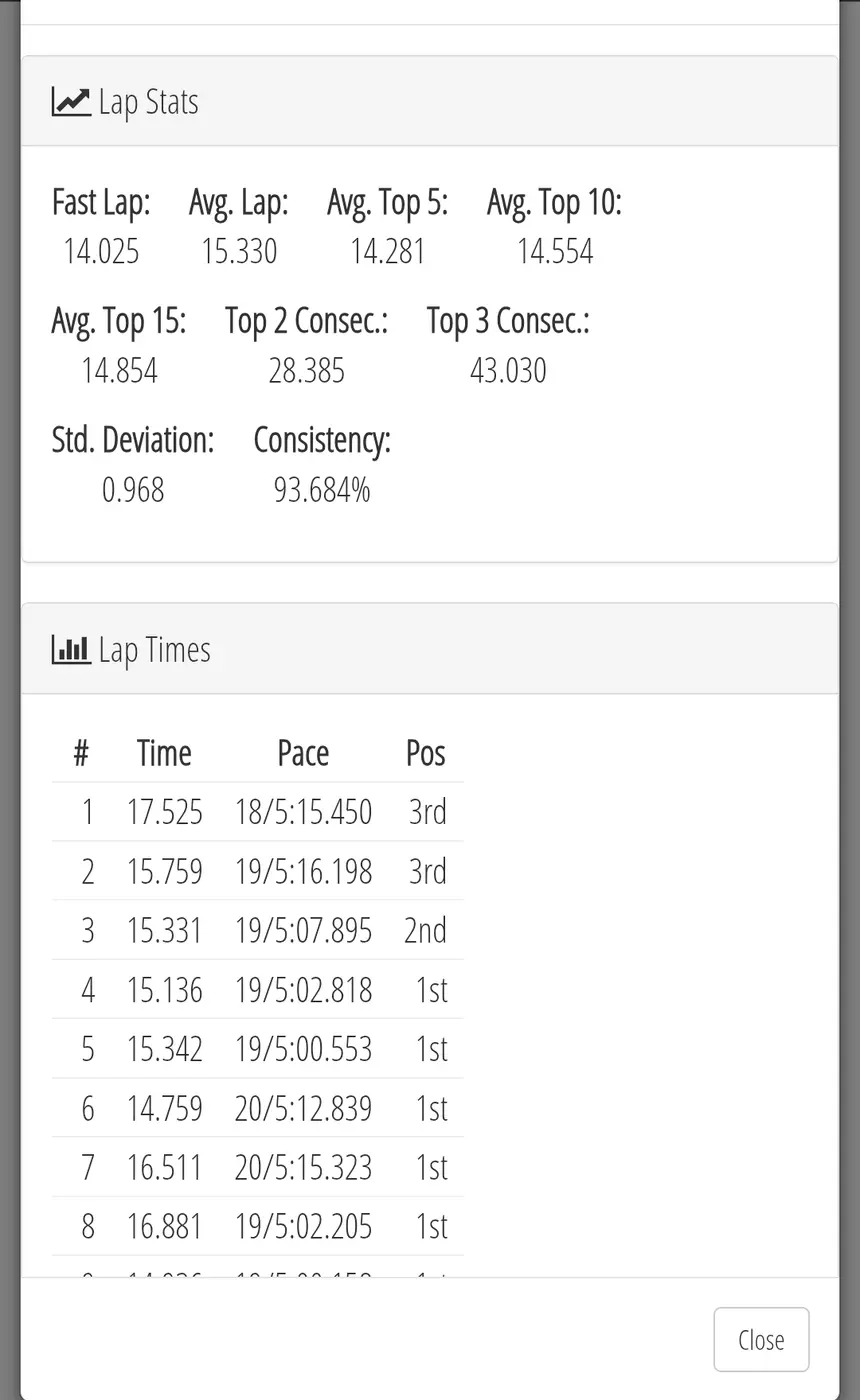The width and height of the screenshot is (860, 1400).
Task: Click the Consistency value 93.684%
Action: [x=322, y=490]
